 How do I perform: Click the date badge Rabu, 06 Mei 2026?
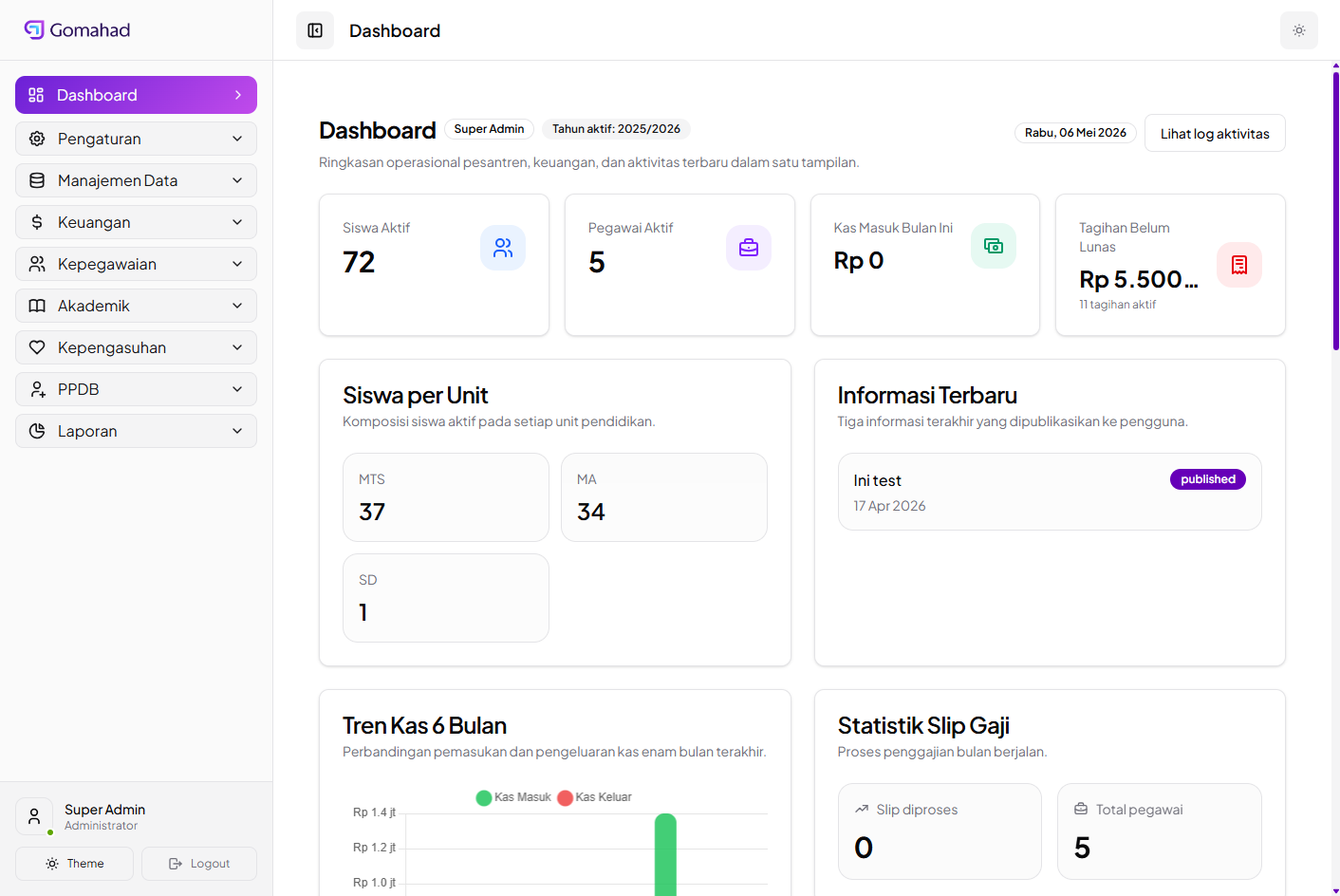[1075, 133]
